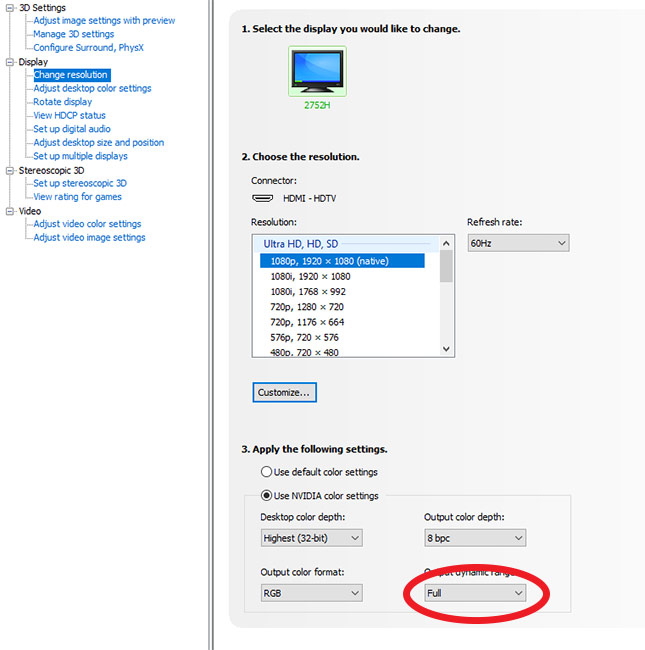The height and width of the screenshot is (650, 645).
Task: Select 1080i, 1768 × 992 resolution
Action: point(308,292)
